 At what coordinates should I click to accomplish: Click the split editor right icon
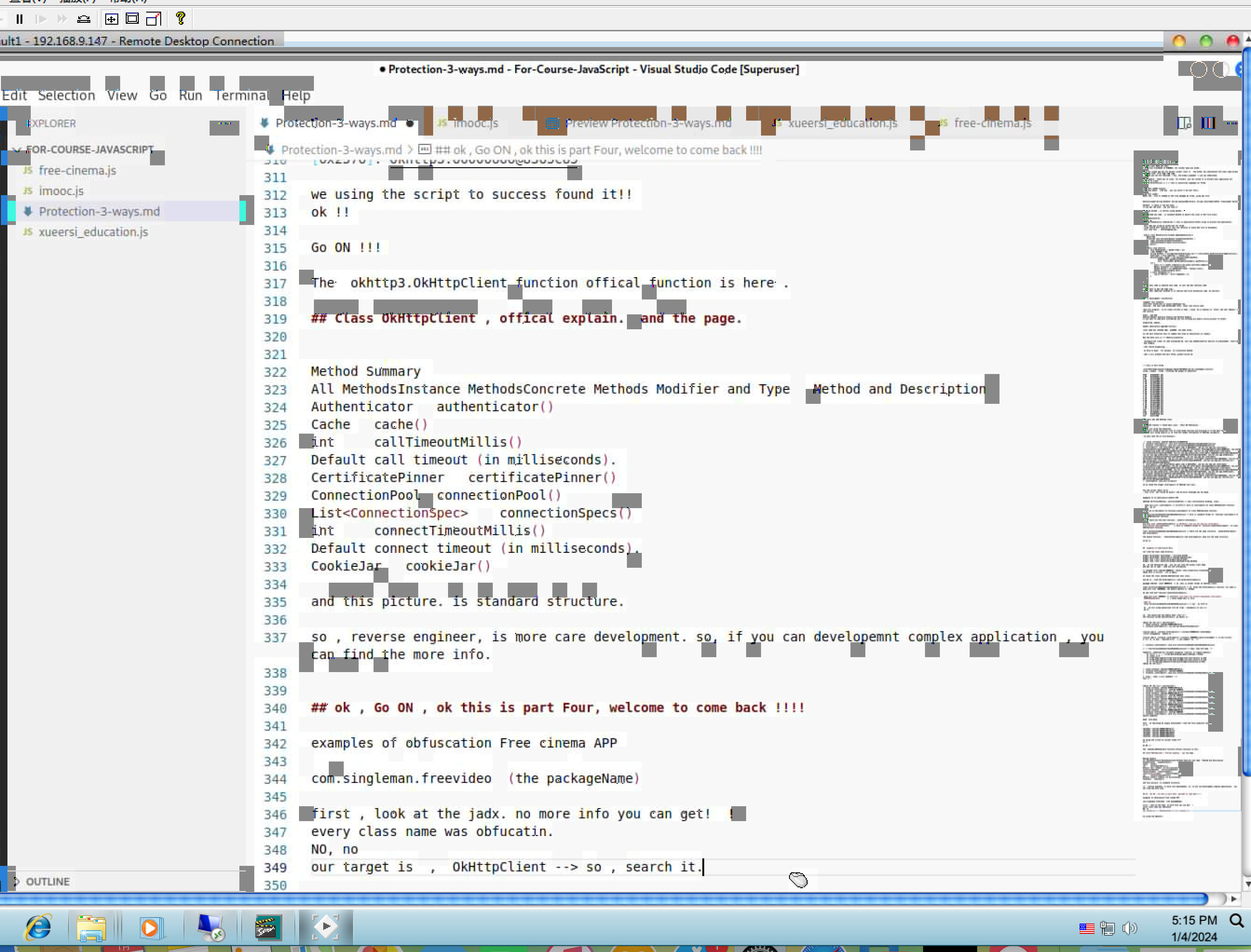1208,123
